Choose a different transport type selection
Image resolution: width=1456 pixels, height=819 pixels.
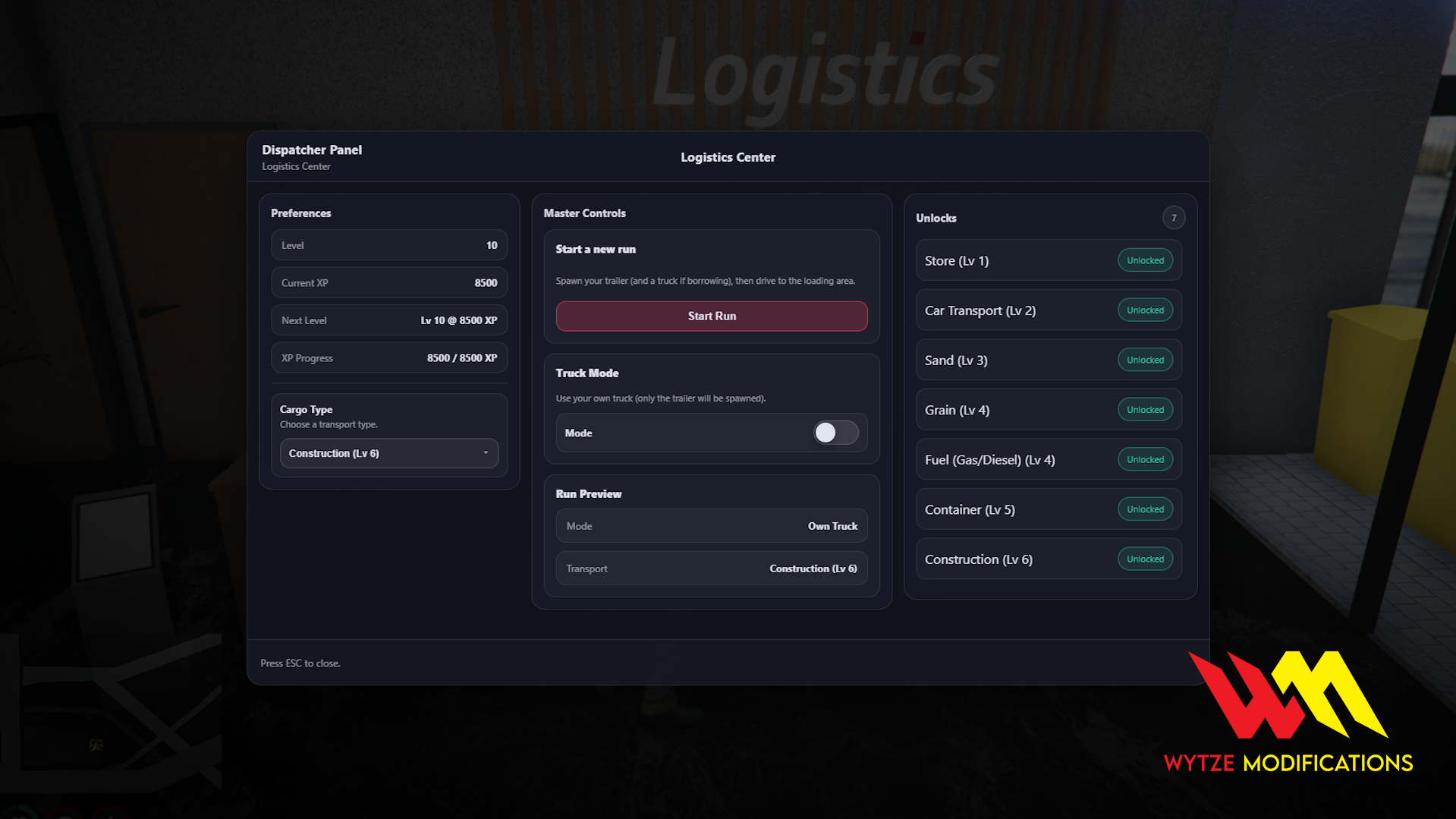[388, 453]
